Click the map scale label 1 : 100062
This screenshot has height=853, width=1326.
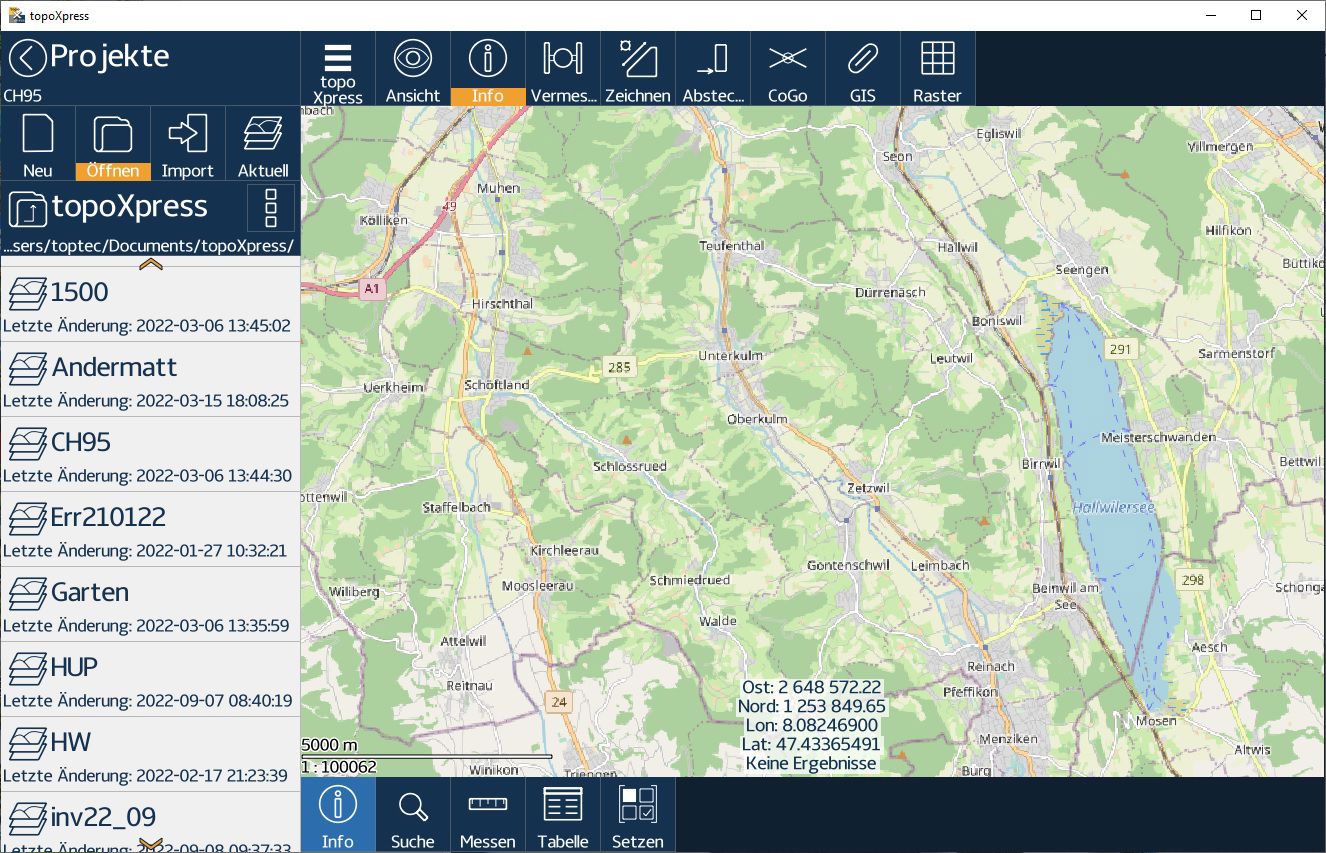point(339,767)
